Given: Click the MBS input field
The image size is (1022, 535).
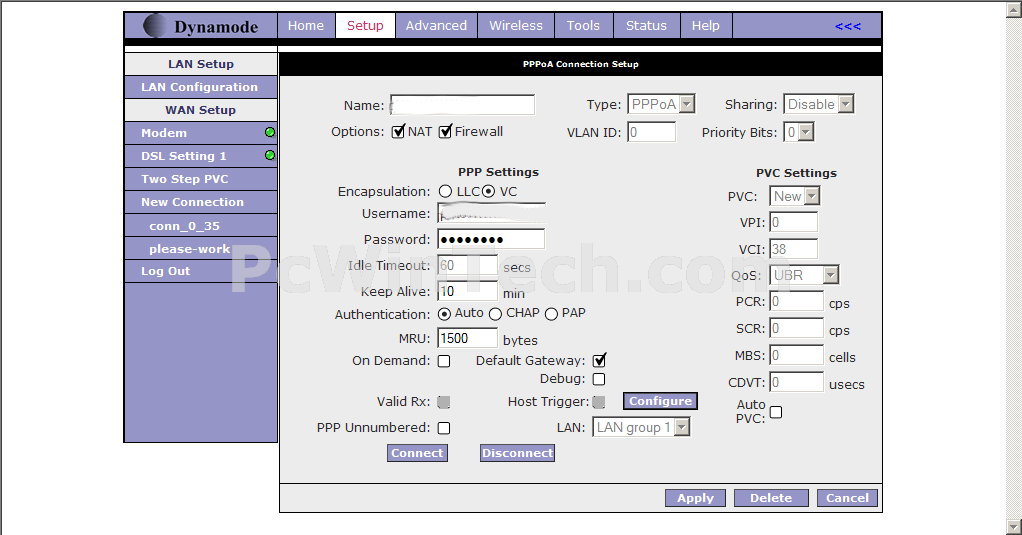Looking at the screenshot, I should coord(796,355).
